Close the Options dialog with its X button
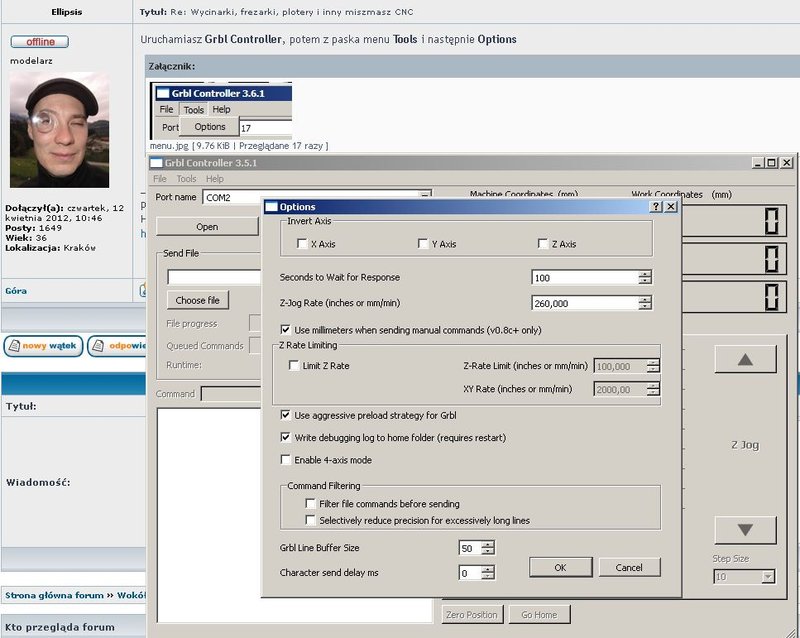800x638 pixels. click(671, 207)
